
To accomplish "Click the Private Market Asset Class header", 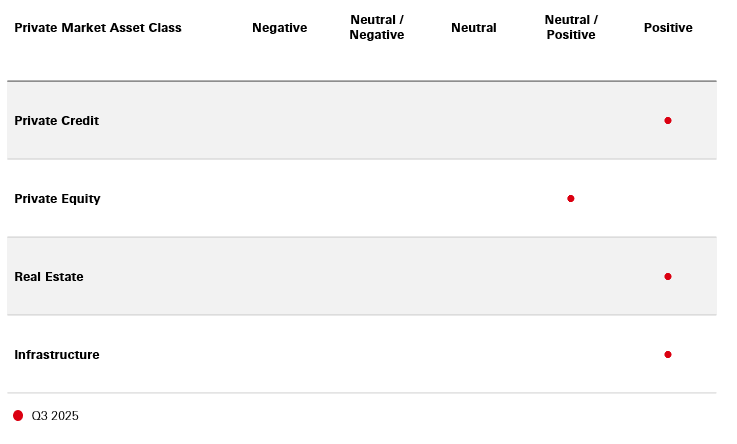I will (x=98, y=28).
